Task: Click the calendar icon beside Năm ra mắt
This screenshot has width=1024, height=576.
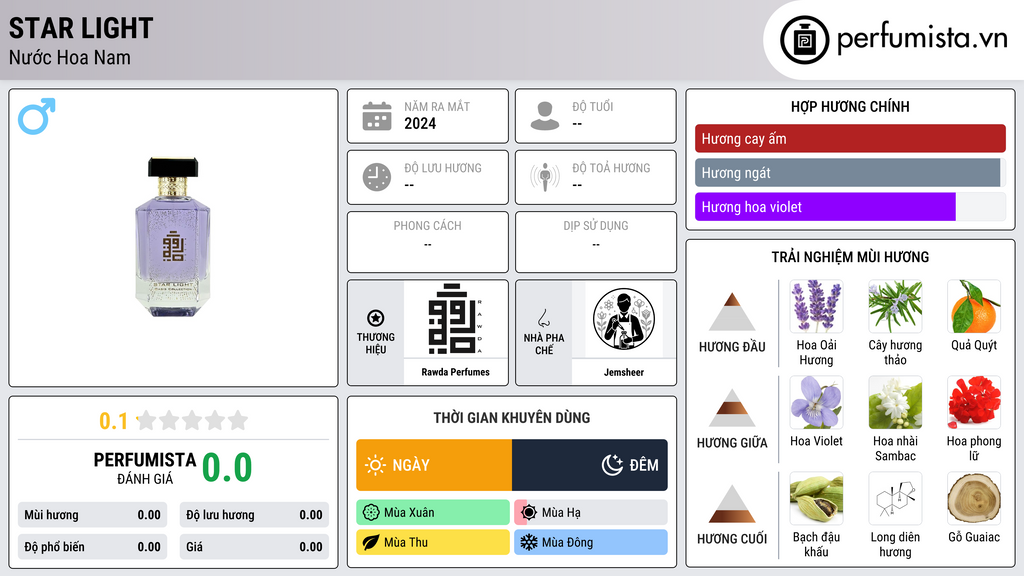Action: point(377,116)
